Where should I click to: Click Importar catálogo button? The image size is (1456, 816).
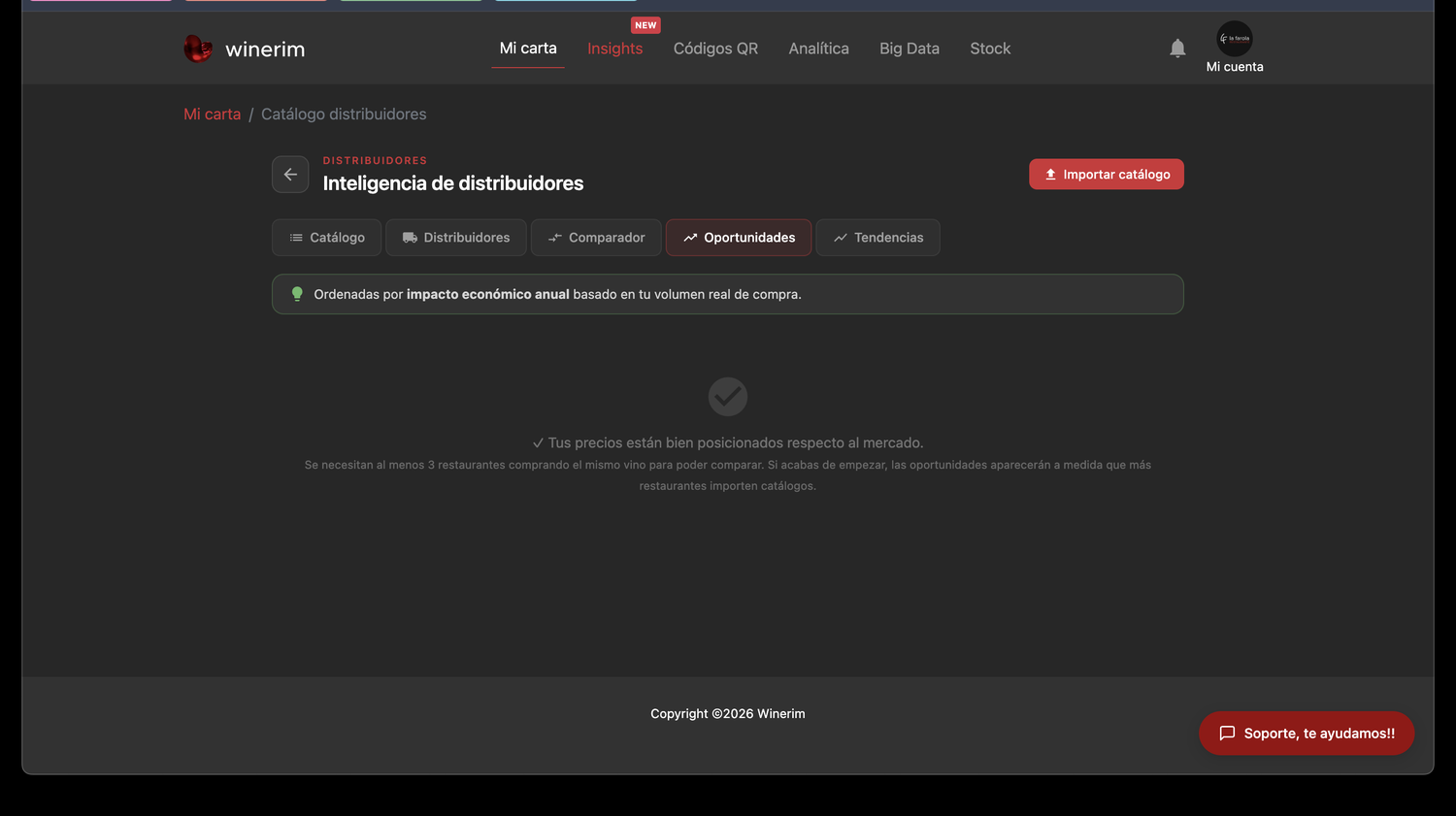click(x=1107, y=175)
